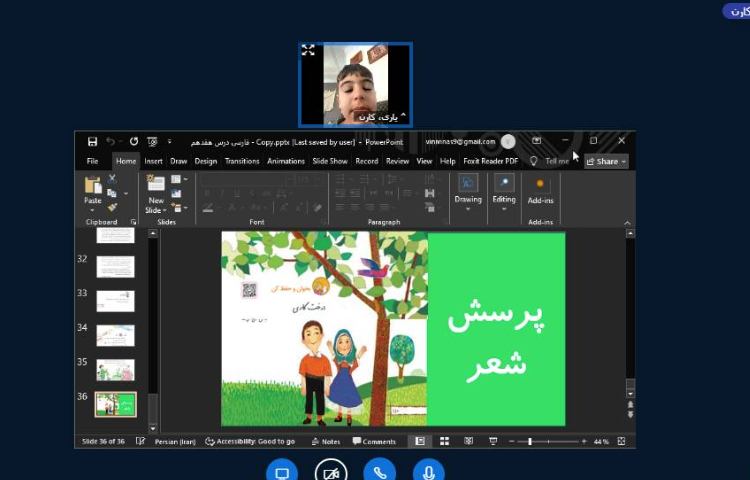Open the Review tab
The height and width of the screenshot is (480, 750).
pyautogui.click(x=397, y=162)
